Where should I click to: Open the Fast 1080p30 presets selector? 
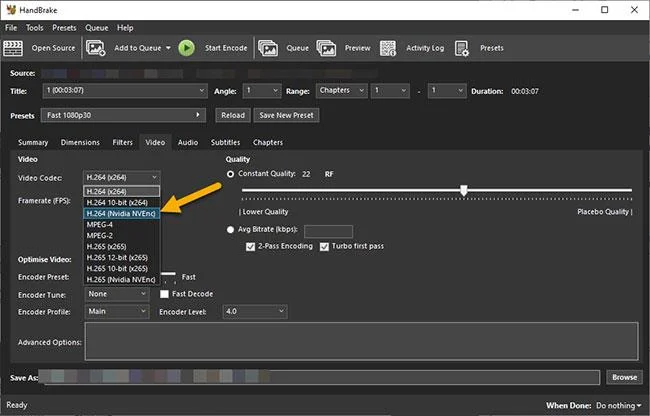pos(123,115)
